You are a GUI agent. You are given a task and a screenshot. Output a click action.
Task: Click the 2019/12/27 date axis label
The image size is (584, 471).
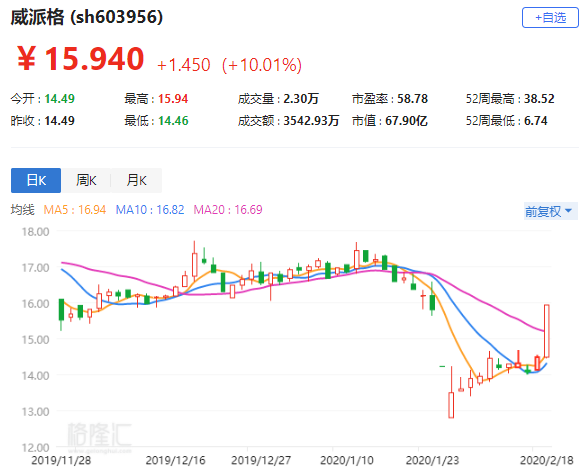(261, 460)
